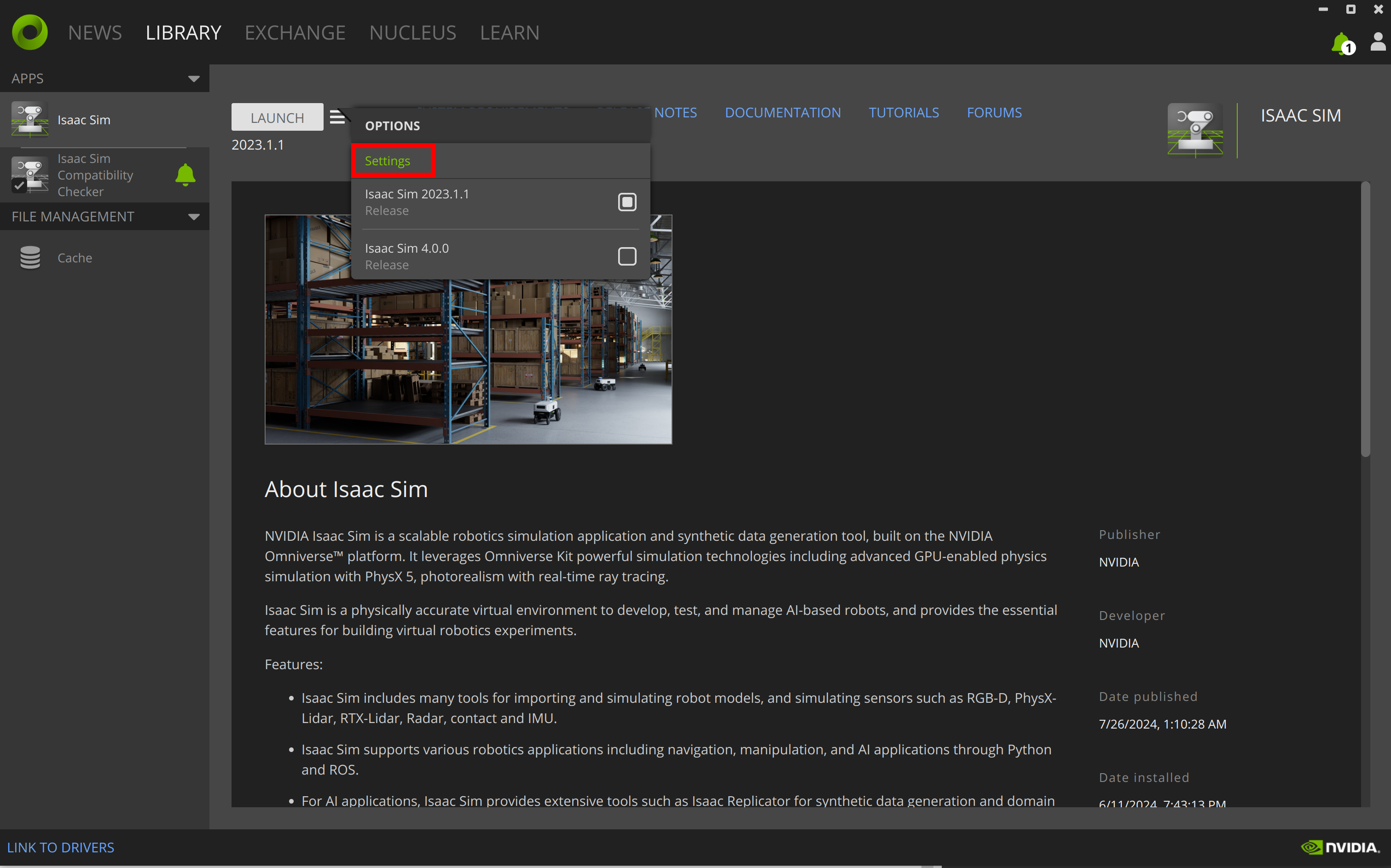Select Isaac Sim Compatibility Checker icon
The image size is (1391, 868).
pos(30,174)
